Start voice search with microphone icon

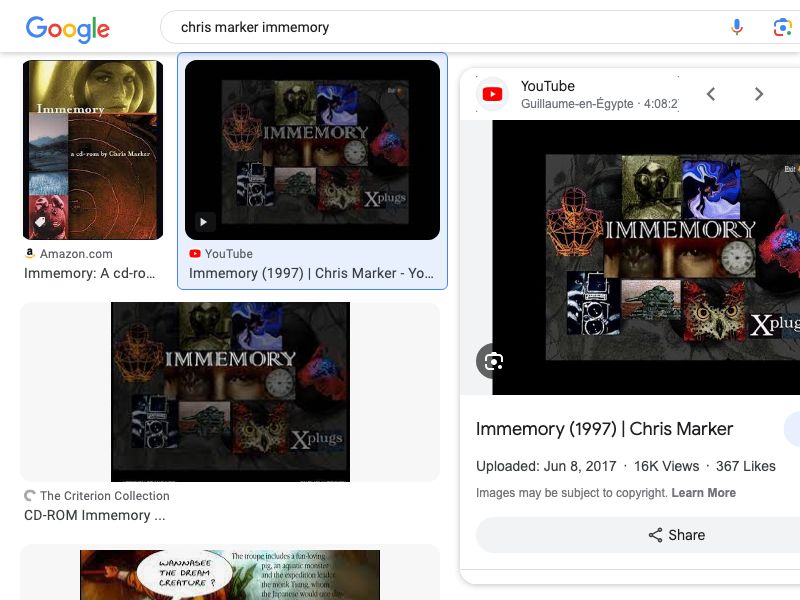[x=736, y=27]
